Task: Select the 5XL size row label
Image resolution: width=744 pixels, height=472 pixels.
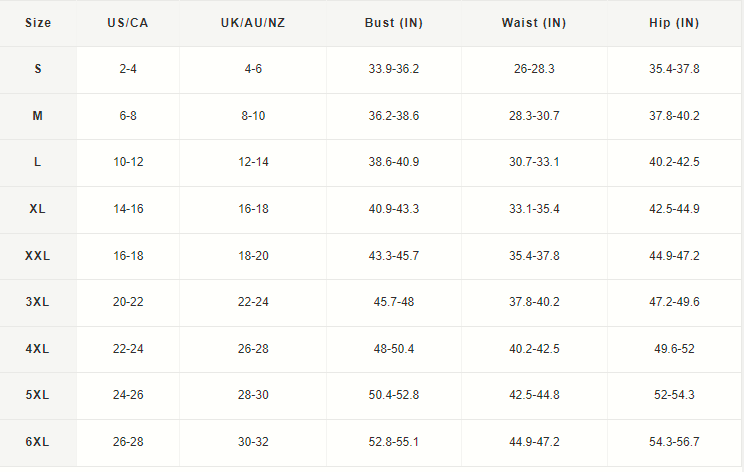Action: coord(37,395)
